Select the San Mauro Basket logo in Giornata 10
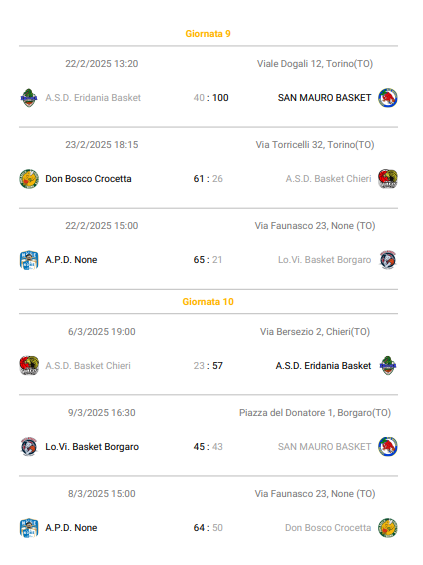The height and width of the screenshot is (565, 423). (x=388, y=447)
